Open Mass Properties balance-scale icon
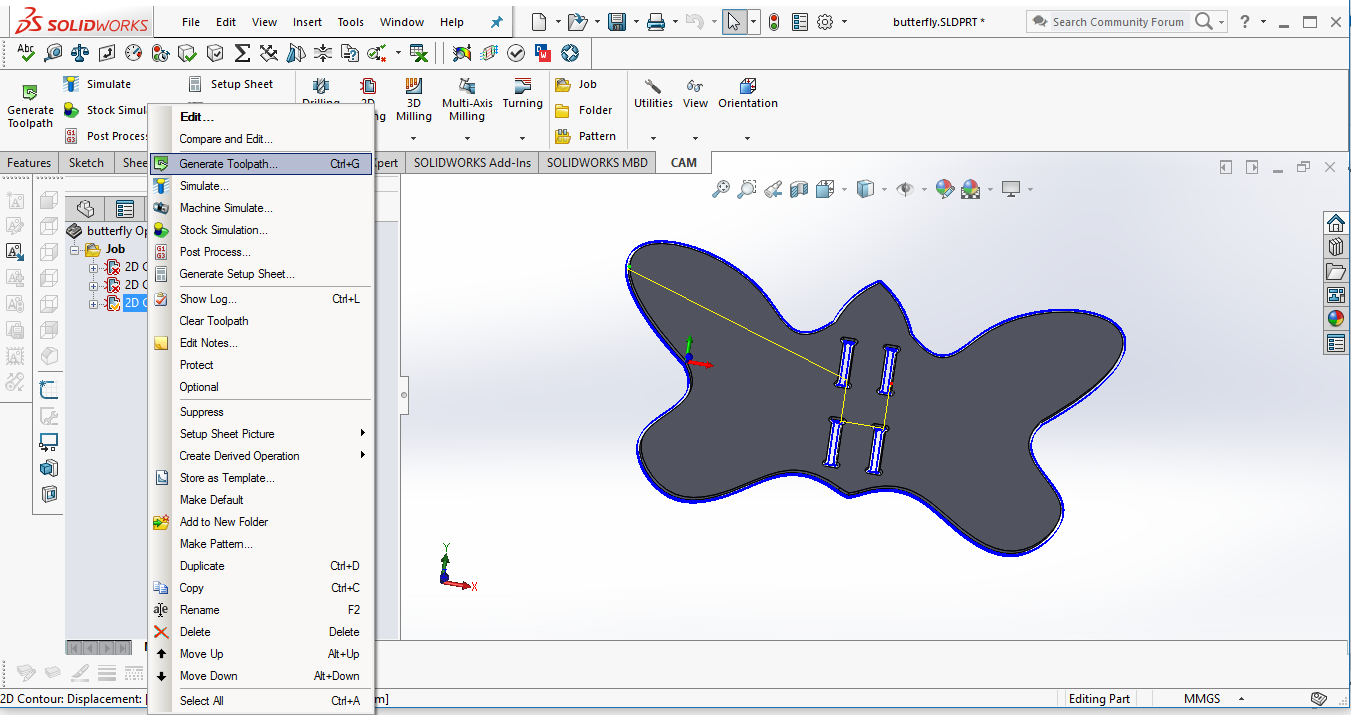Image resolution: width=1351 pixels, height=715 pixels. pos(80,52)
